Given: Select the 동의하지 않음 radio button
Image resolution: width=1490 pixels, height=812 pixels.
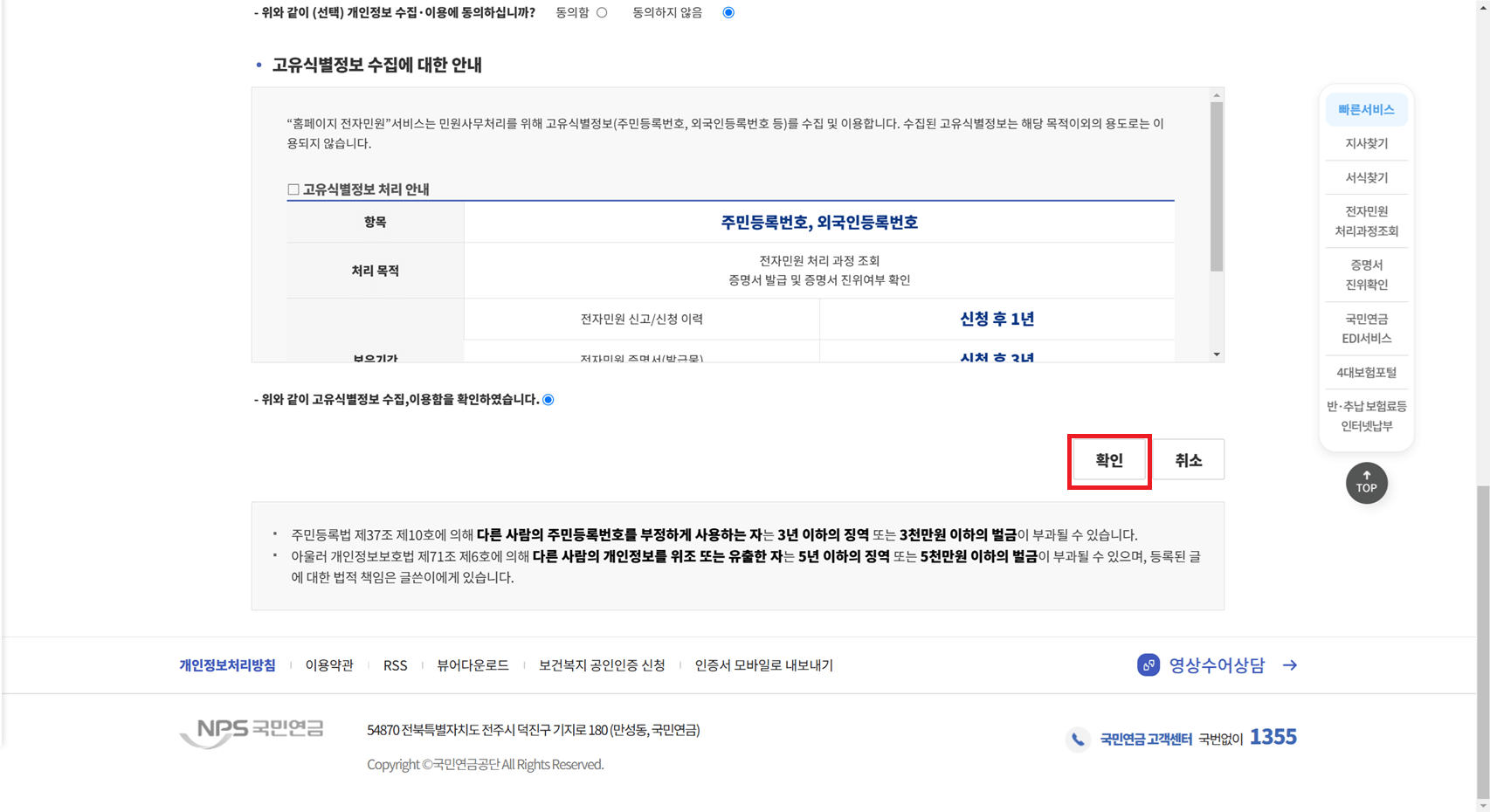Looking at the screenshot, I should [x=728, y=12].
